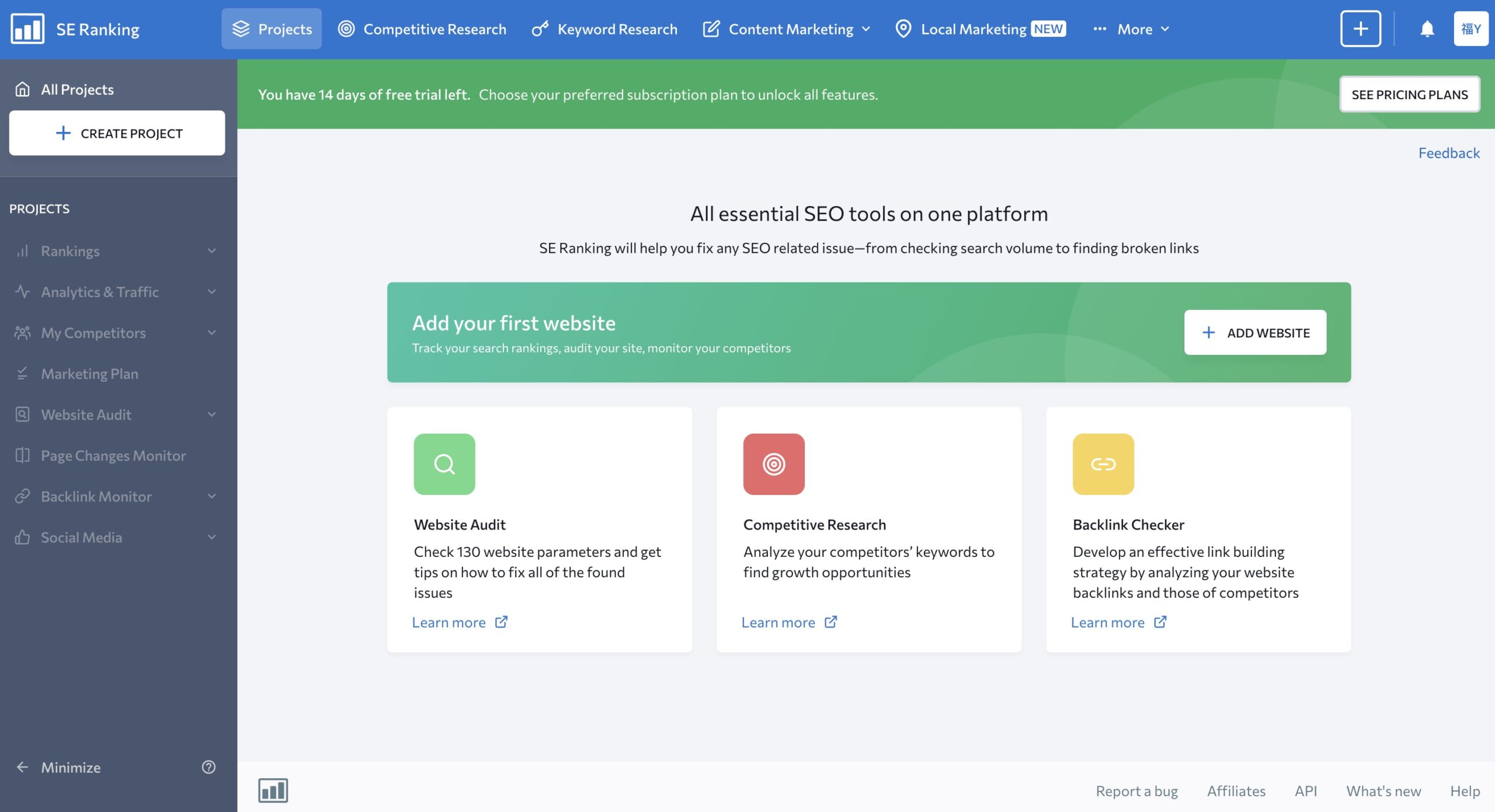Click the ADD WEBSITE button
This screenshot has height=812, width=1495.
point(1255,332)
